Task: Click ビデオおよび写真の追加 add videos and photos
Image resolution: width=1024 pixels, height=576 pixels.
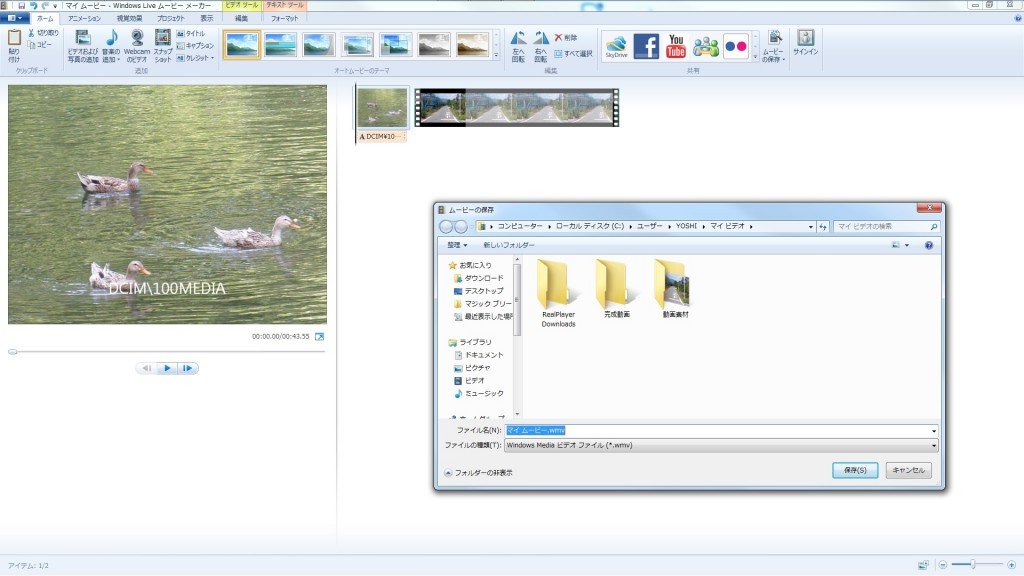Action: click(83, 46)
